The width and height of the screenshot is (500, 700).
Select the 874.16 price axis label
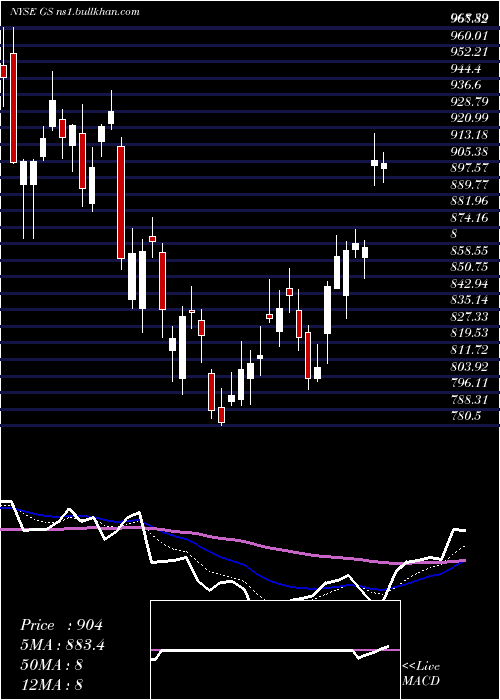coord(469,218)
